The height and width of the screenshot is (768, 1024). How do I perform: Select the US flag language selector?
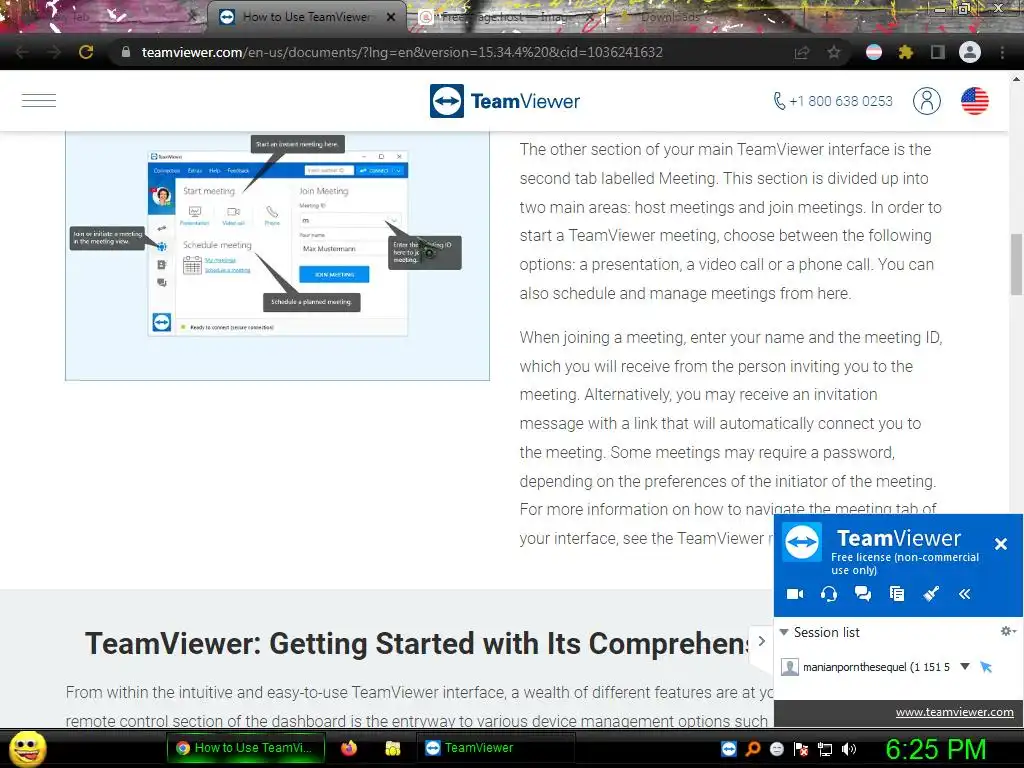tap(974, 101)
